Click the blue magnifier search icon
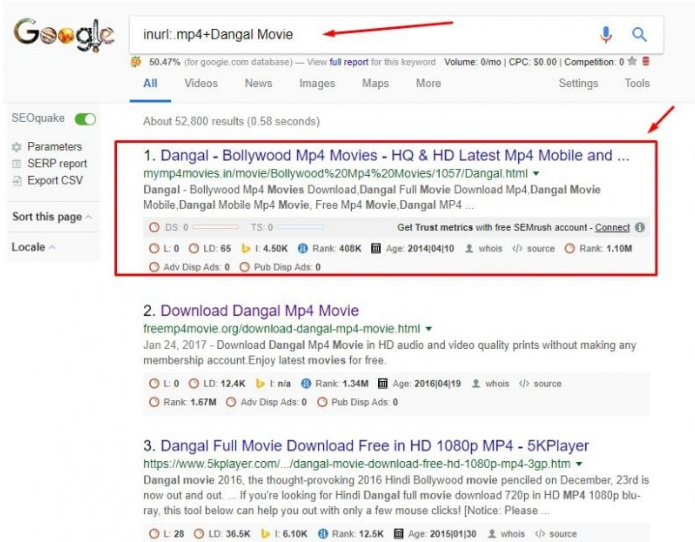The height and width of the screenshot is (542, 695). point(639,34)
